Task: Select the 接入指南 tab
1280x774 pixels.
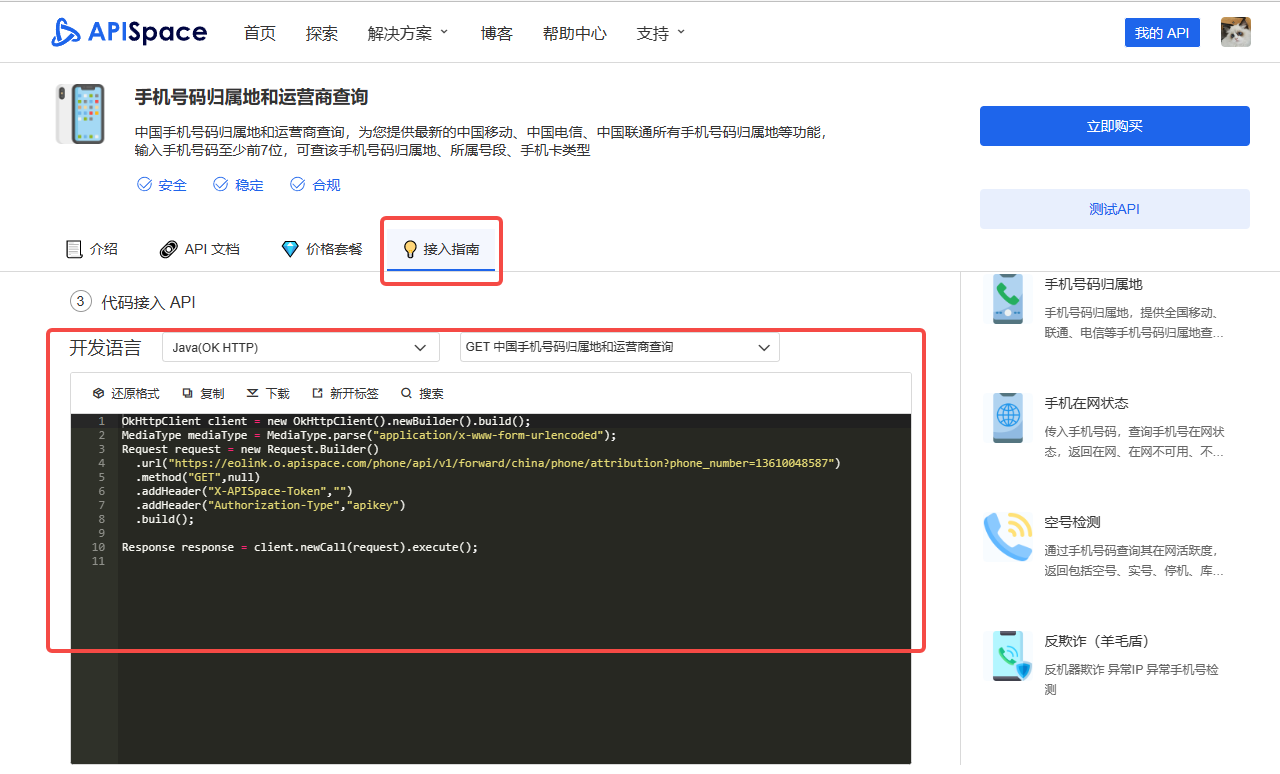Action: pos(441,249)
